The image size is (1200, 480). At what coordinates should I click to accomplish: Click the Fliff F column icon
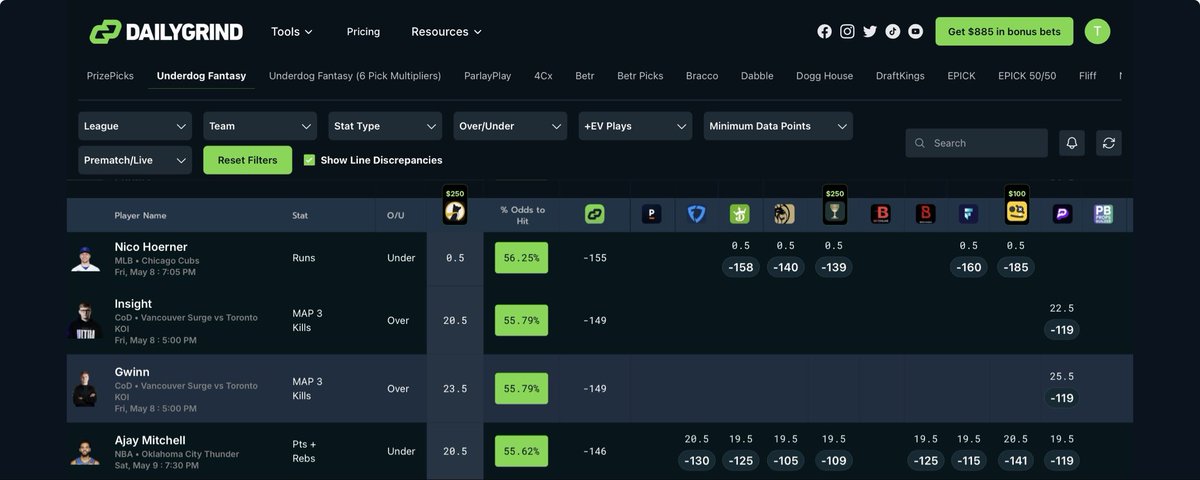click(968, 214)
